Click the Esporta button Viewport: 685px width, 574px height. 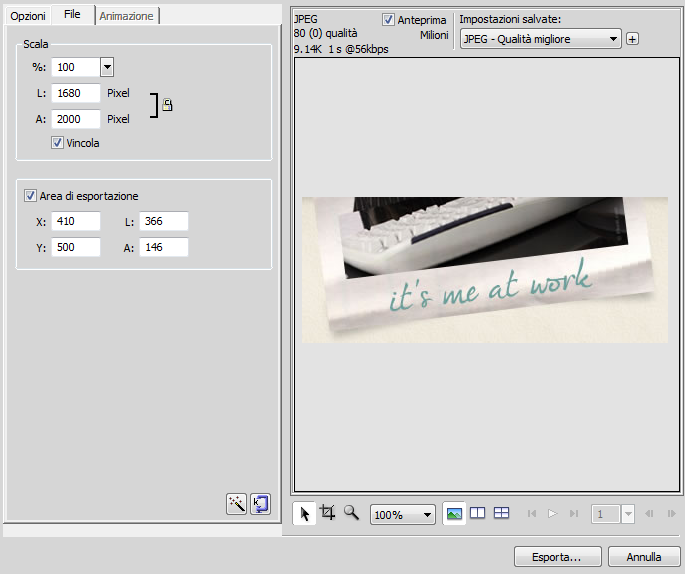(x=558, y=557)
